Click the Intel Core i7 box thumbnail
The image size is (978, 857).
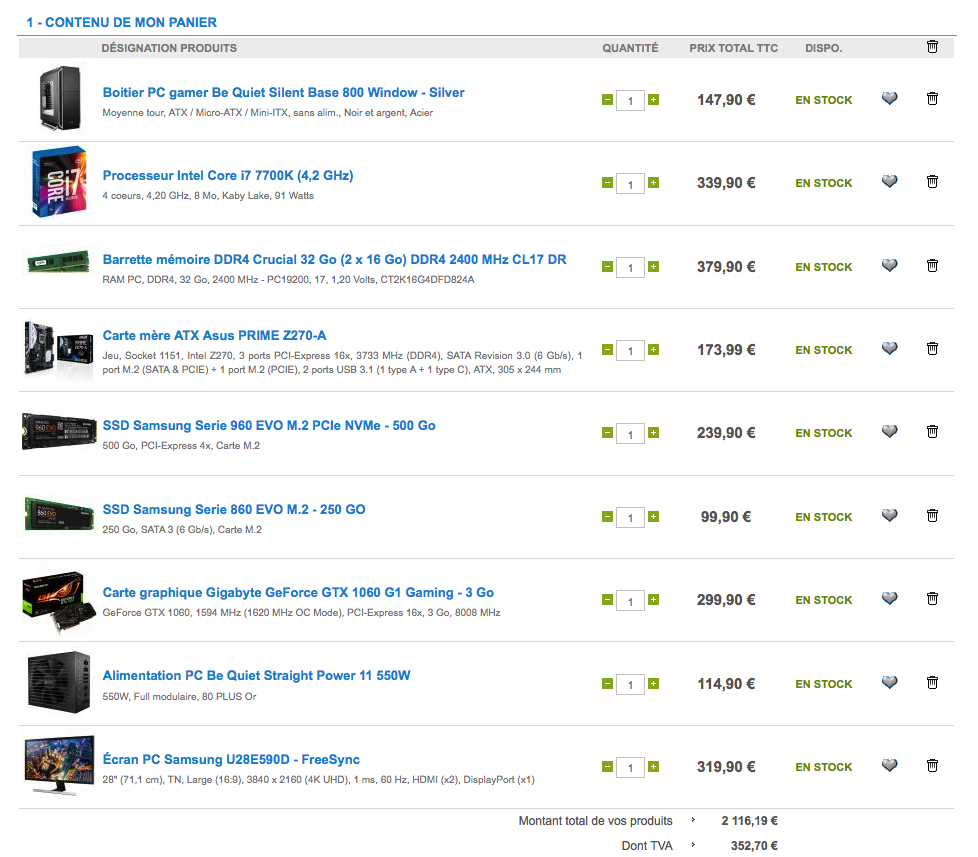pyautogui.click(x=59, y=182)
